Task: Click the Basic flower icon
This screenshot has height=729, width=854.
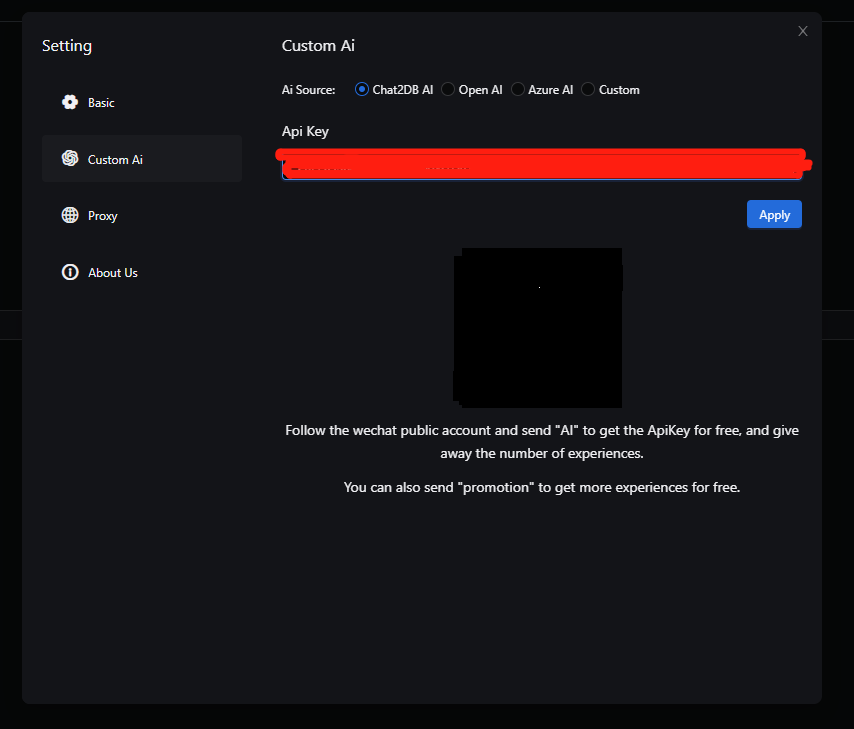Action: tap(70, 102)
